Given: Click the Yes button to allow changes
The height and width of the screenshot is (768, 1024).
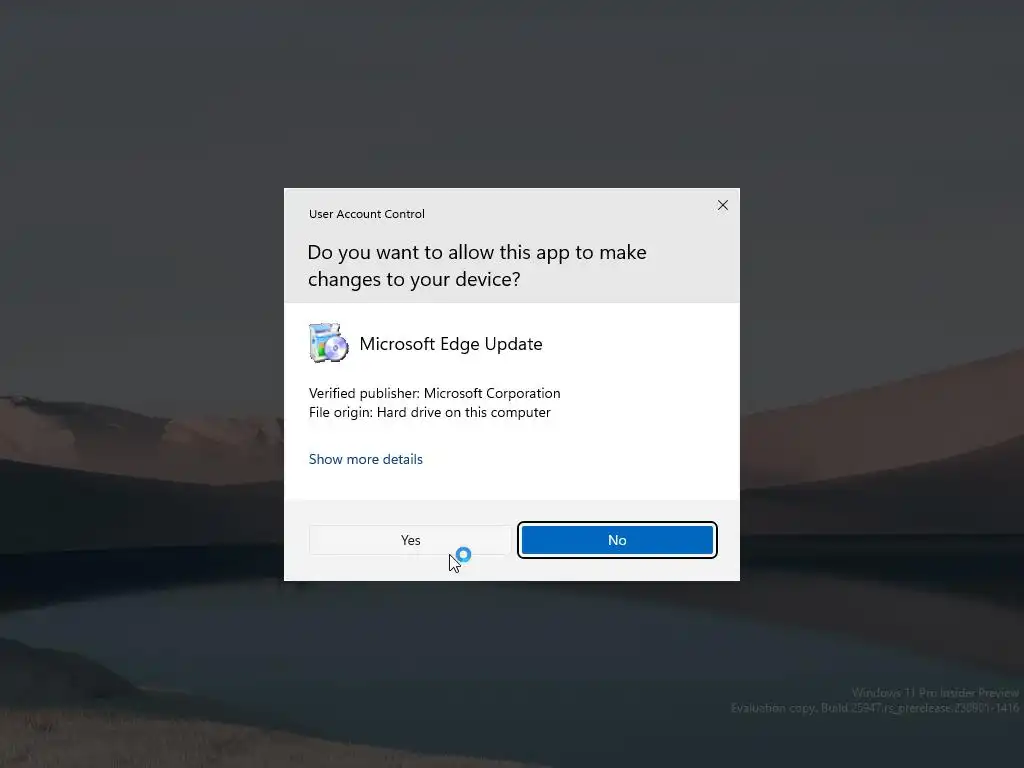Looking at the screenshot, I should (x=409, y=540).
